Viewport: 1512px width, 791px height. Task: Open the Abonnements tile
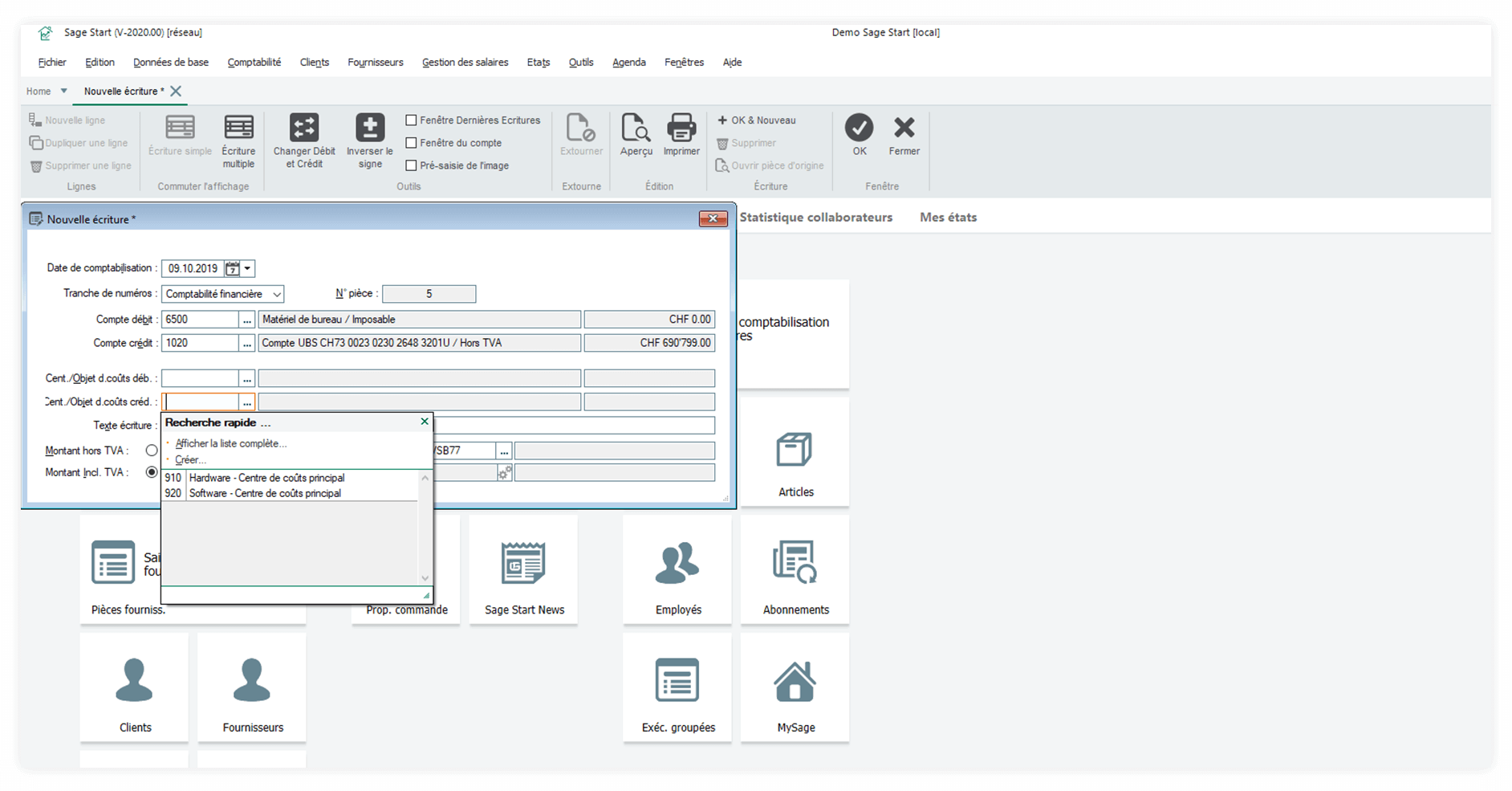(x=795, y=569)
